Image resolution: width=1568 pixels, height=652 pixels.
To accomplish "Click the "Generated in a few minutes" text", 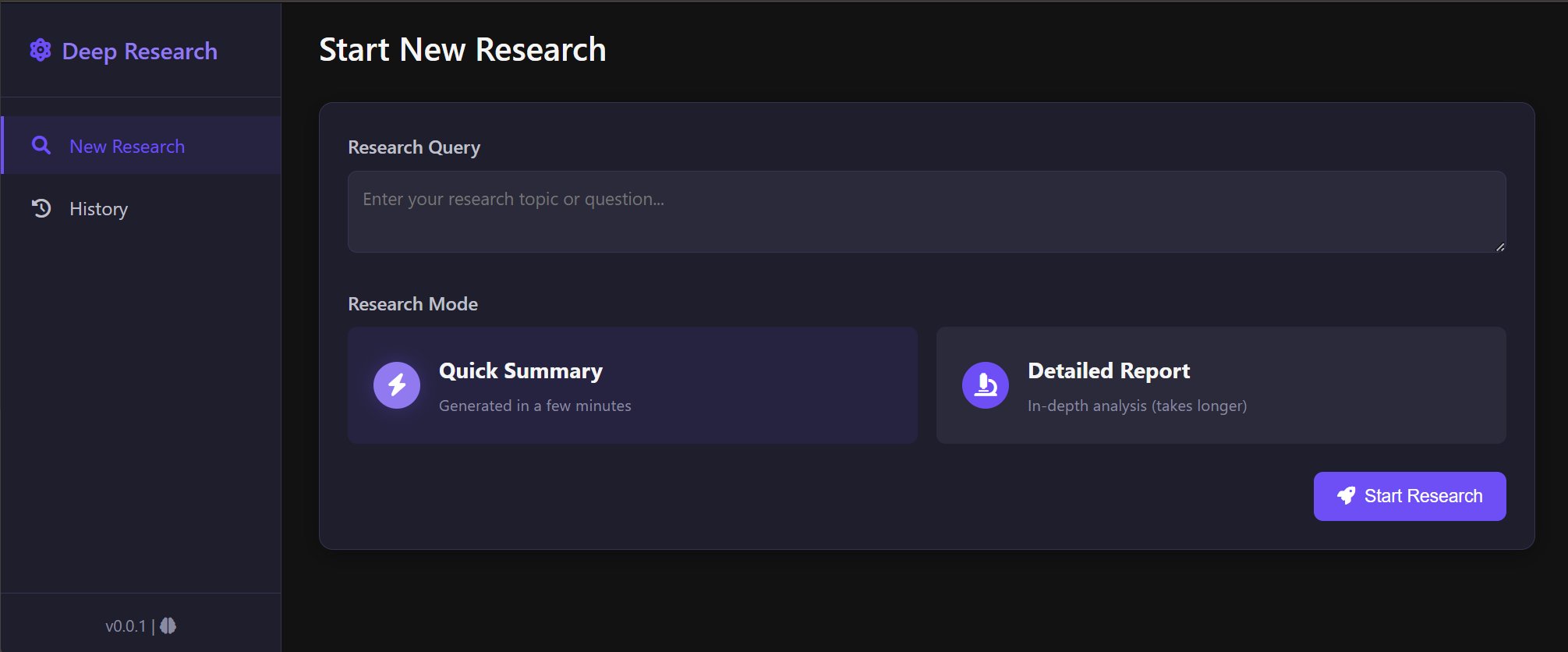I will [x=535, y=406].
